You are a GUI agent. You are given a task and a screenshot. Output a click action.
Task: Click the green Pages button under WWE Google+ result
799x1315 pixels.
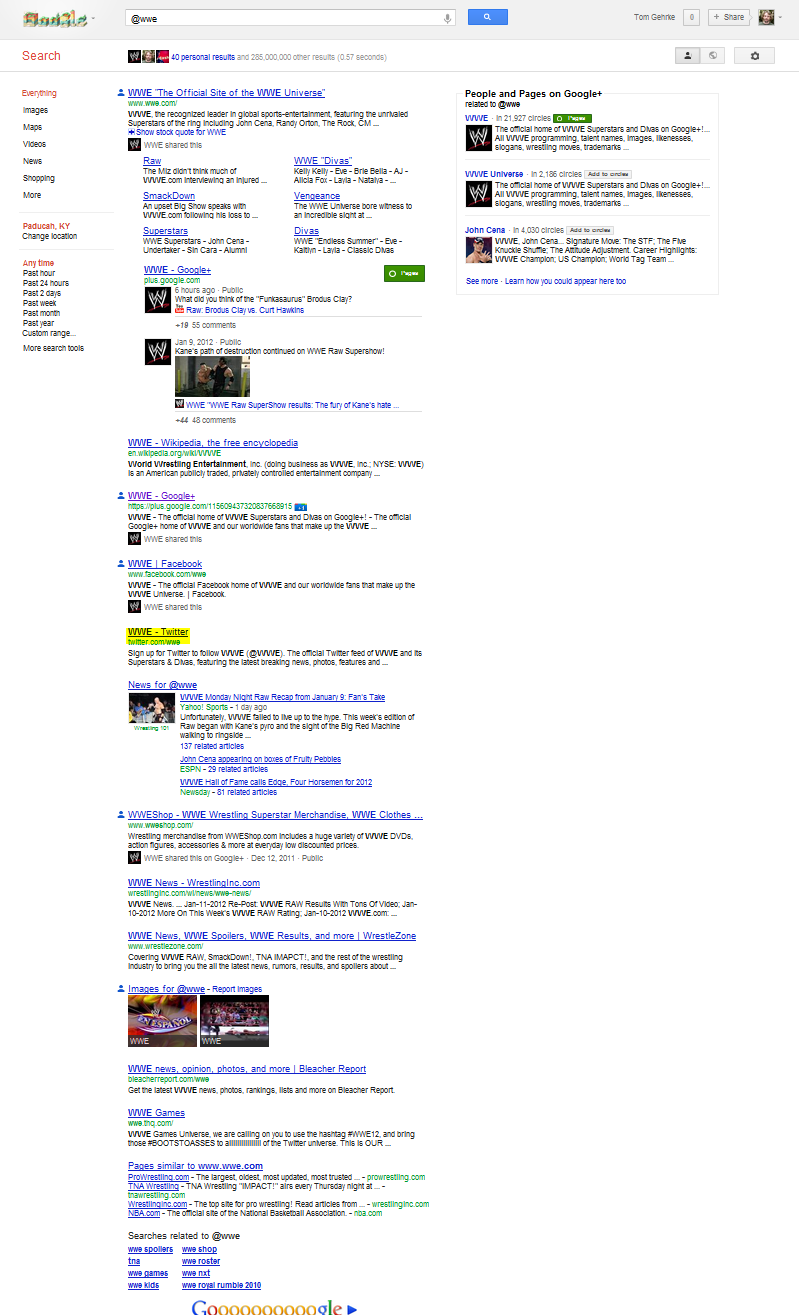(404, 273)
